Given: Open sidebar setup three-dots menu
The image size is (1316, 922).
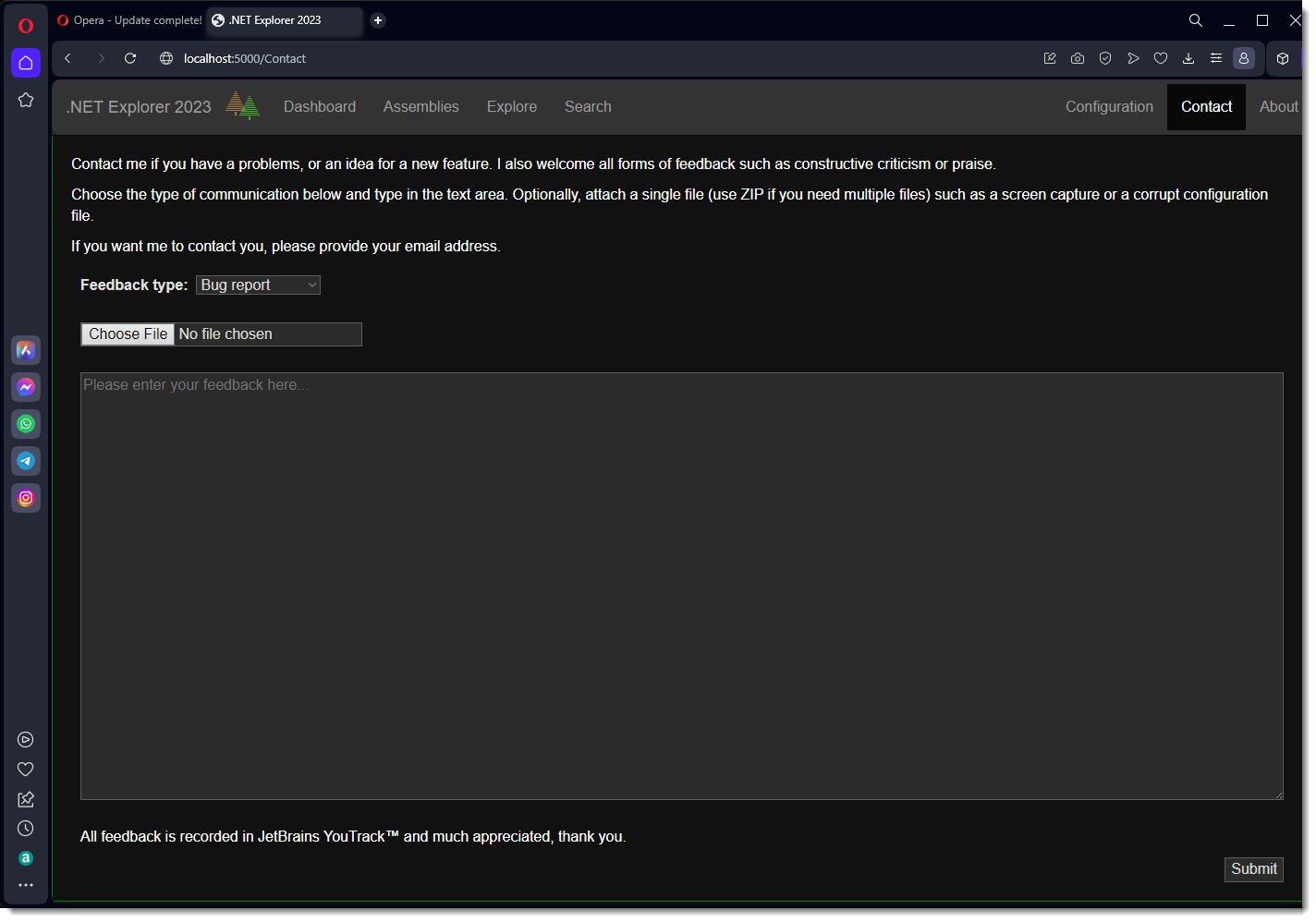Looking at the screenshot, I should tap(26, 885).
